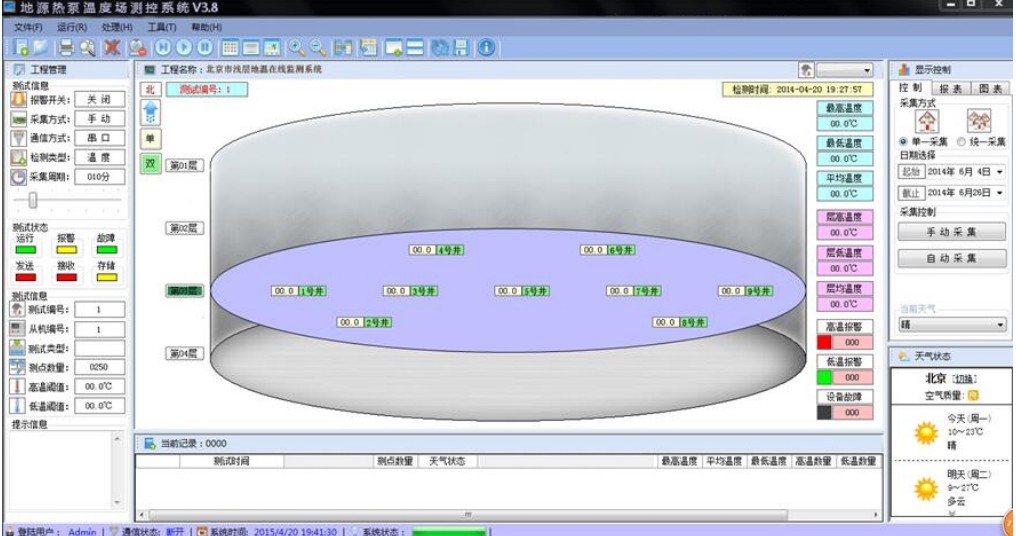The width and height of the screenshot is (1016, 536).
Task: Click the 切换 city switch link
Action: (965, 379)
